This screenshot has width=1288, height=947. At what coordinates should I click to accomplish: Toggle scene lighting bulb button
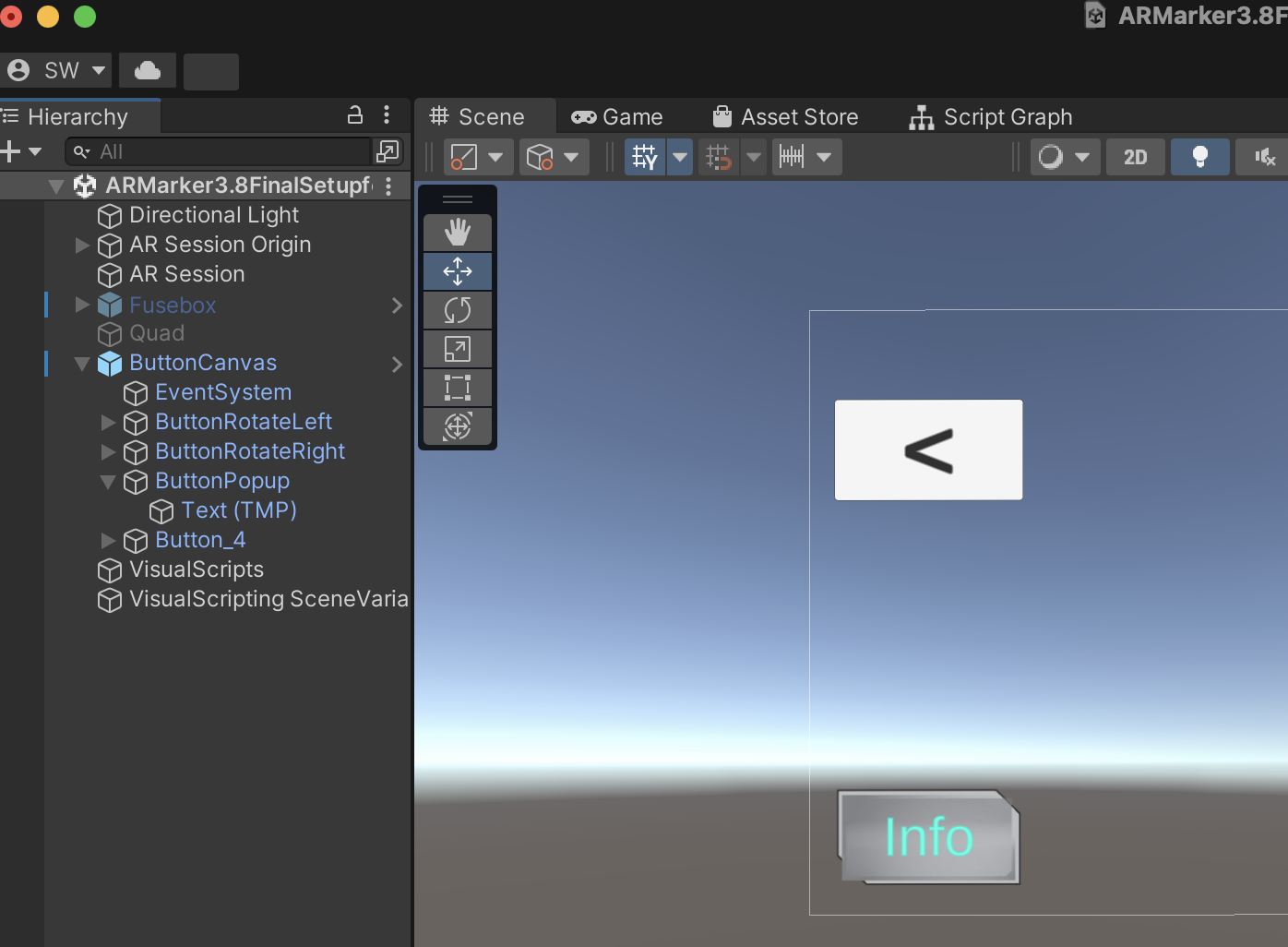pos(1199,157)
